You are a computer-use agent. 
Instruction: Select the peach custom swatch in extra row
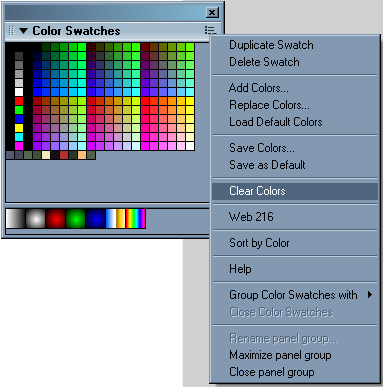click(82, 155)
